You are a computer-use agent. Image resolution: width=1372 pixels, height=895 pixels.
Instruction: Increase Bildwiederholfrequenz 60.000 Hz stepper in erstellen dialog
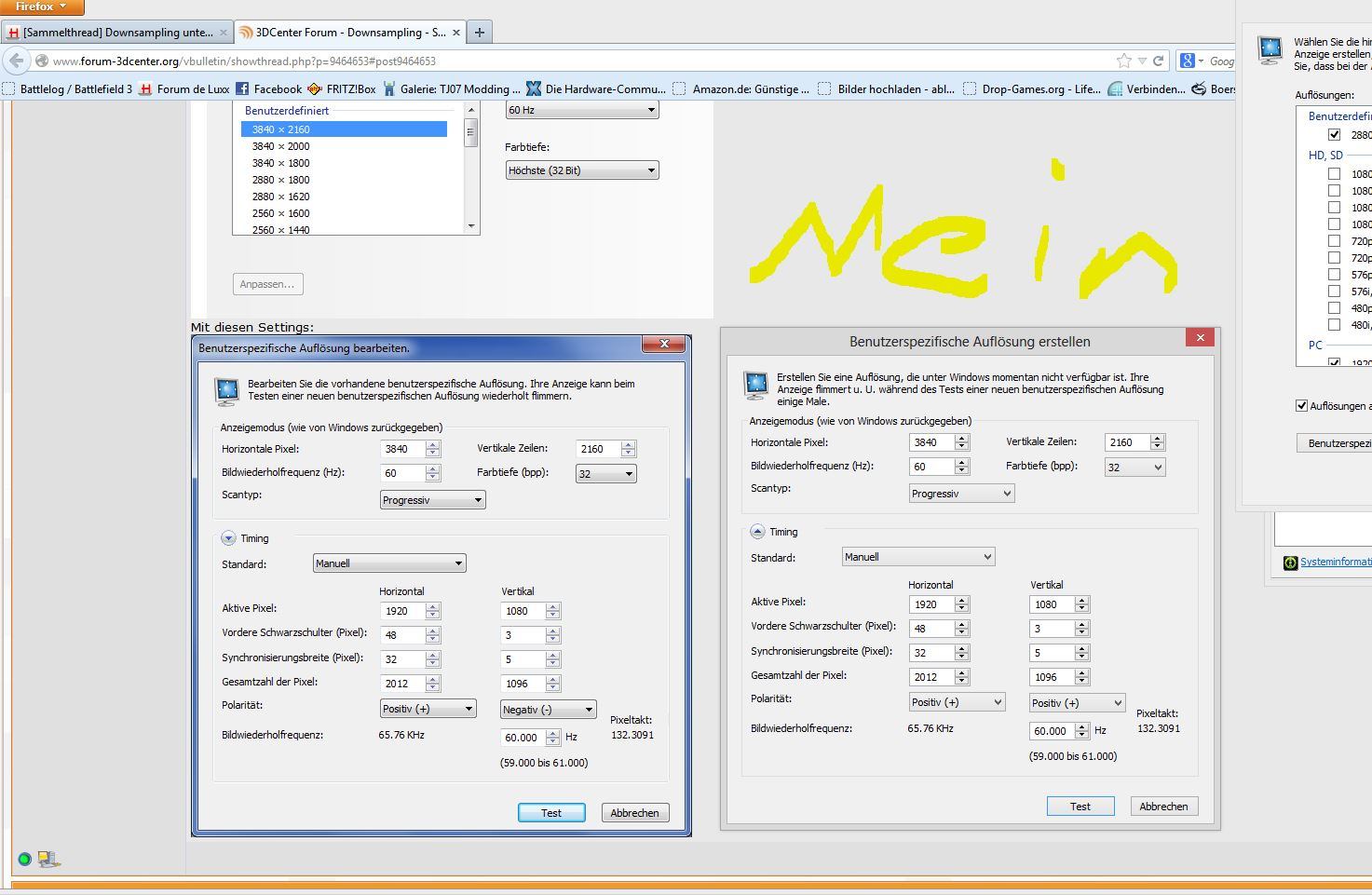point(1081,726)
